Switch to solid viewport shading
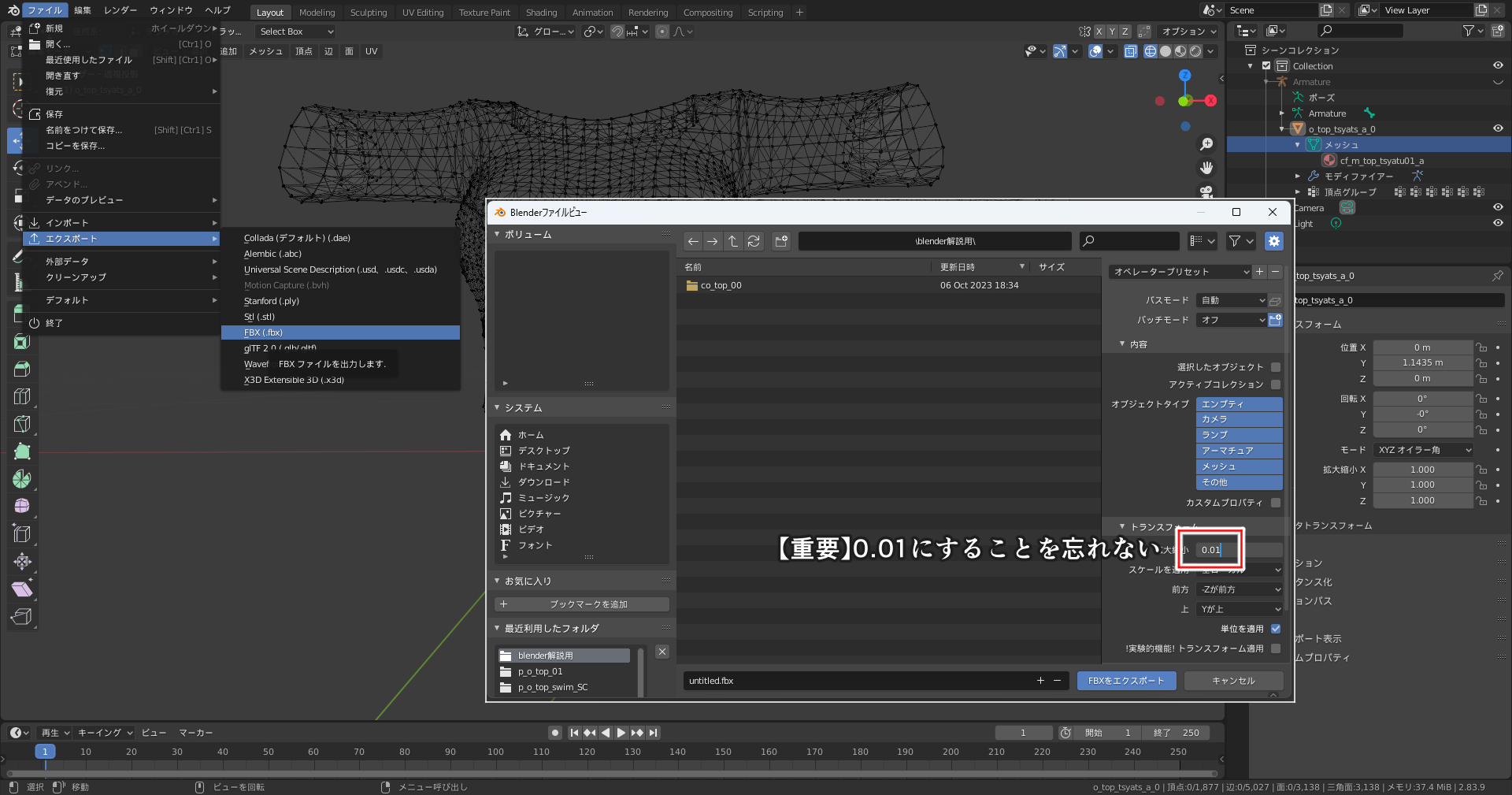Screen dimensions: 1512x795 coord(1165,51)
